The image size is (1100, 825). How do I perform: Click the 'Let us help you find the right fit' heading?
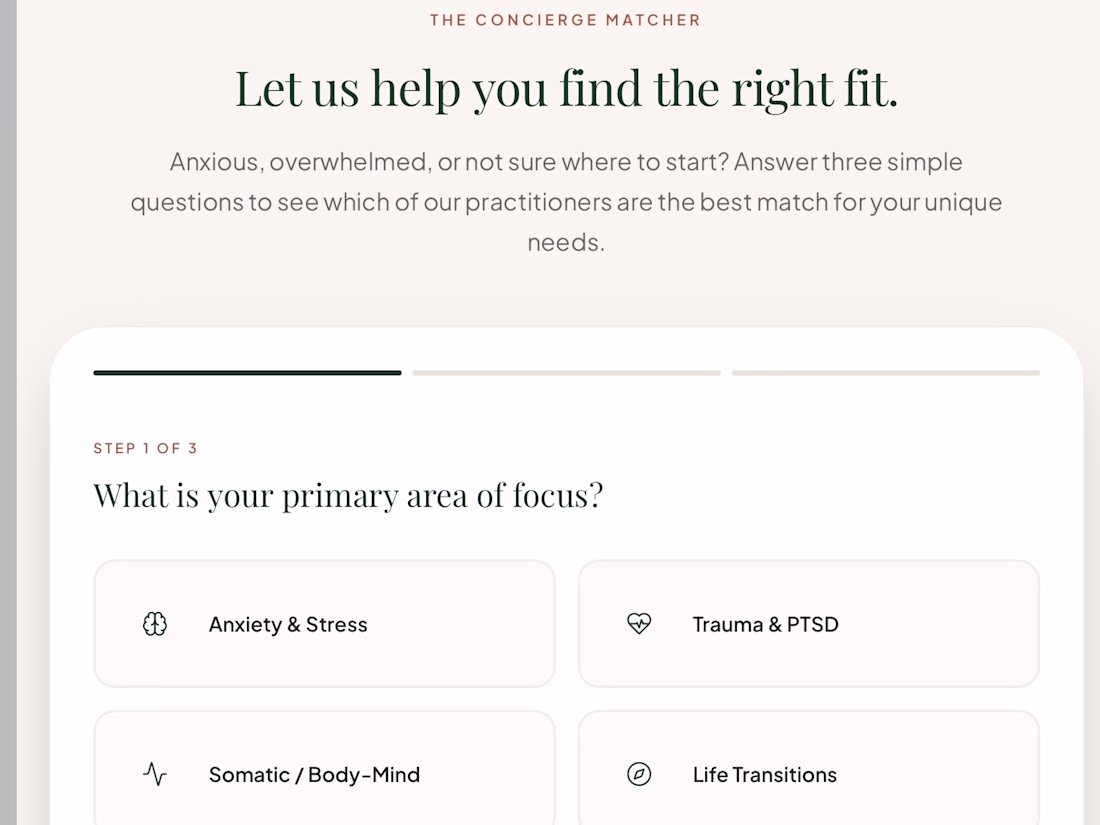[566, 88]
